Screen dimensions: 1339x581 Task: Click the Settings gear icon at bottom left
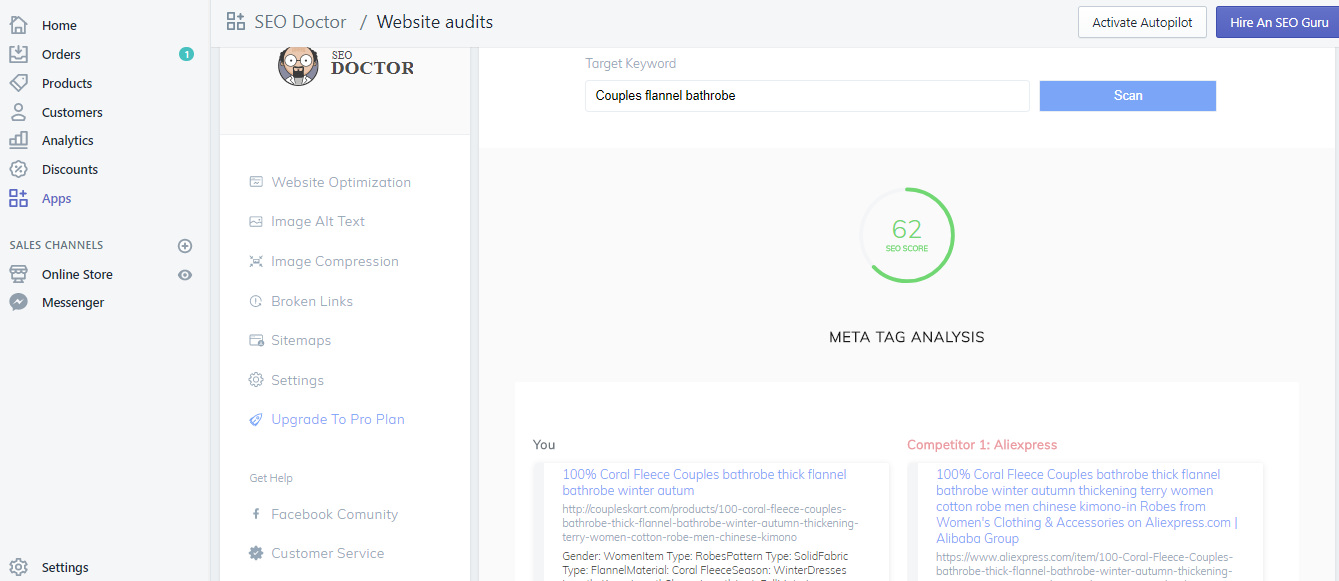click(18, 567)
